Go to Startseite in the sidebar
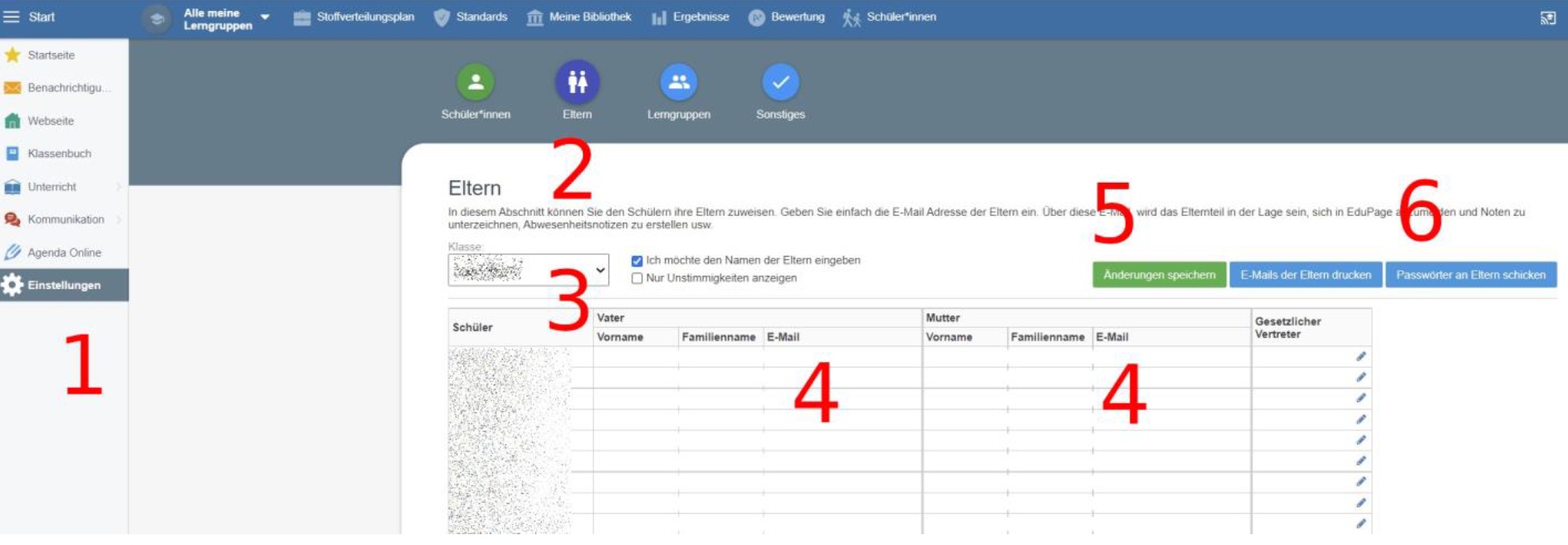Viewport: 1568px width, 545px height. 64,55
